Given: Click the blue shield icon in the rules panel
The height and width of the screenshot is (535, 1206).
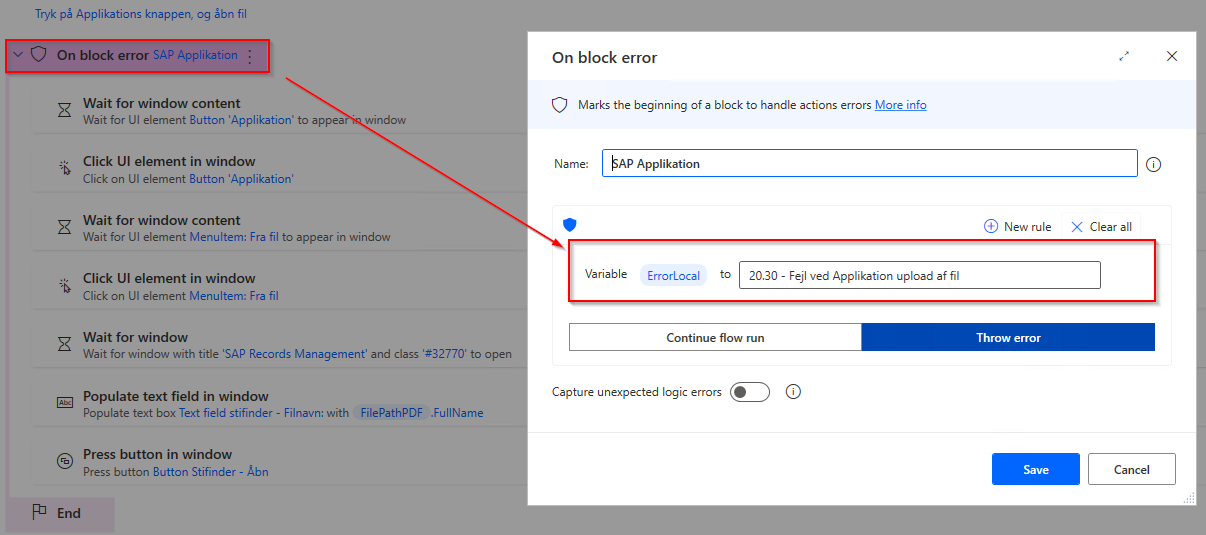Looking at the screenshot, I should pyautogui.click(x=570, y=225).
